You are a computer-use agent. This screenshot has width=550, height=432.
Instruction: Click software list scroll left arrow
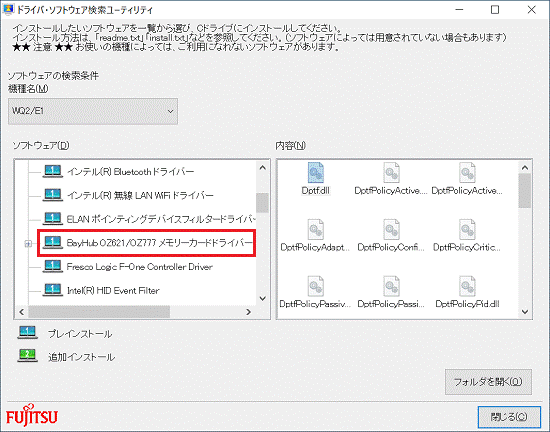[22, 312]
